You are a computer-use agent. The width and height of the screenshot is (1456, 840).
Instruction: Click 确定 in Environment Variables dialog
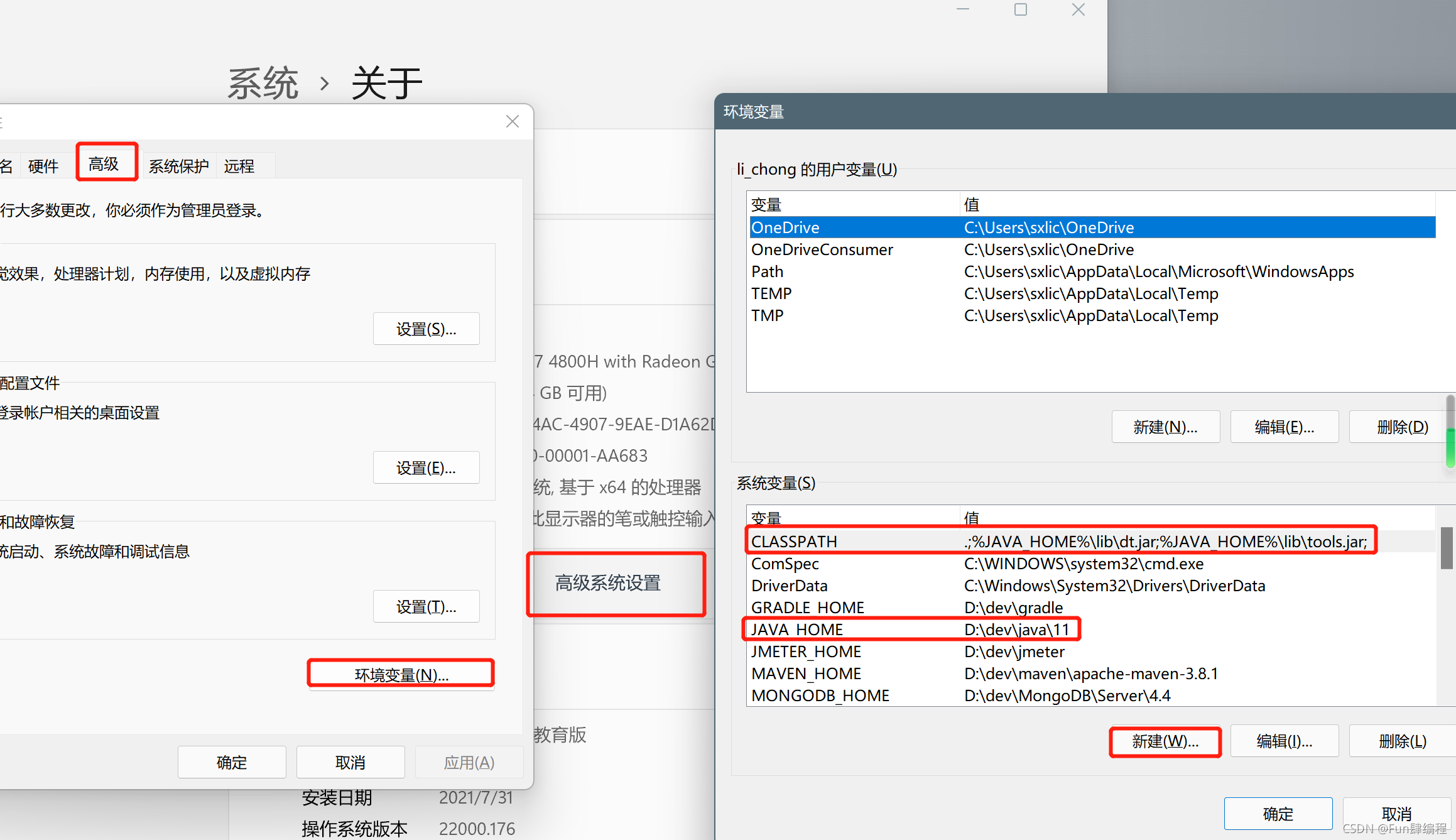tap(1278, 814)
